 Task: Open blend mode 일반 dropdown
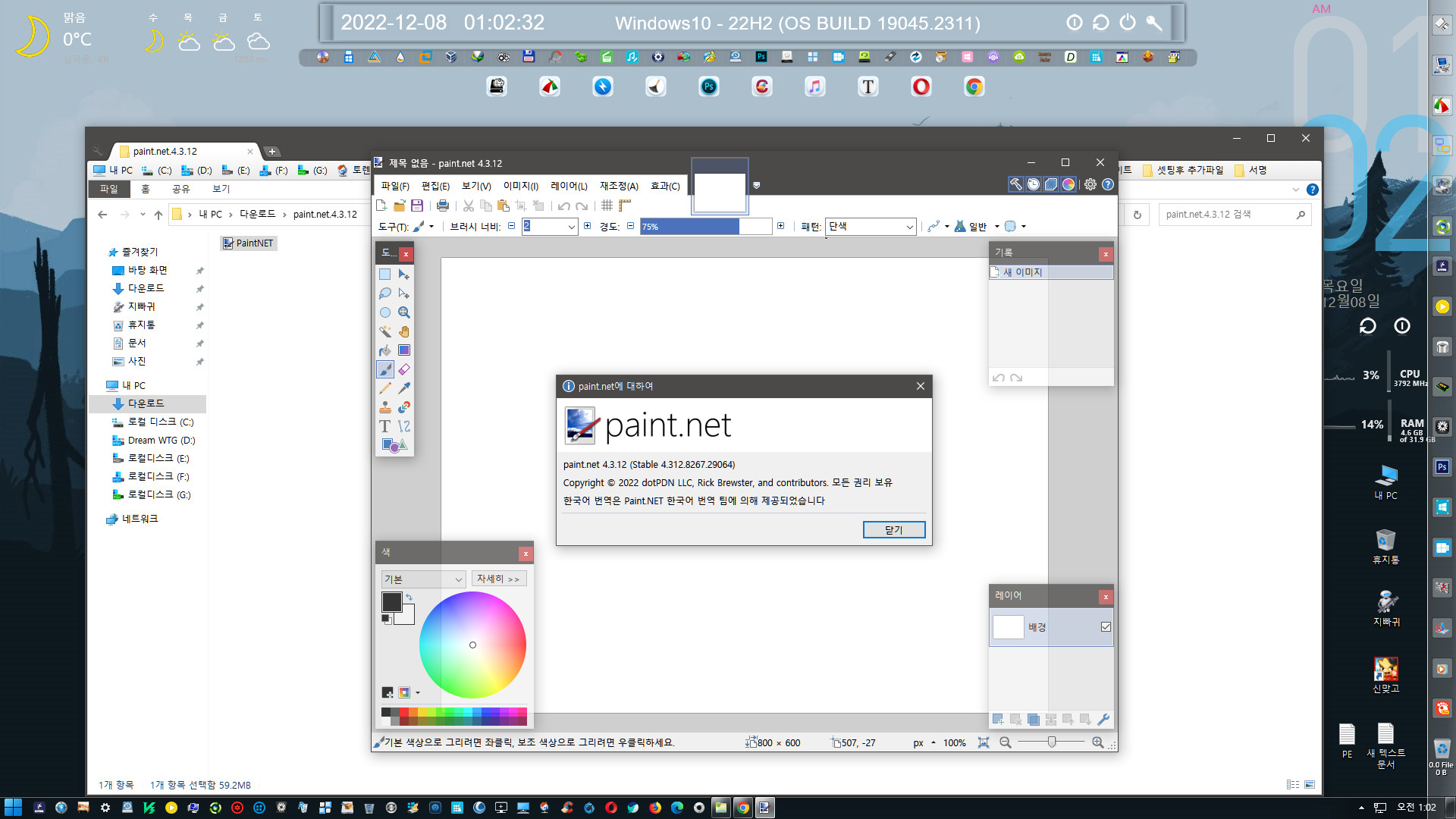(977, 227)
